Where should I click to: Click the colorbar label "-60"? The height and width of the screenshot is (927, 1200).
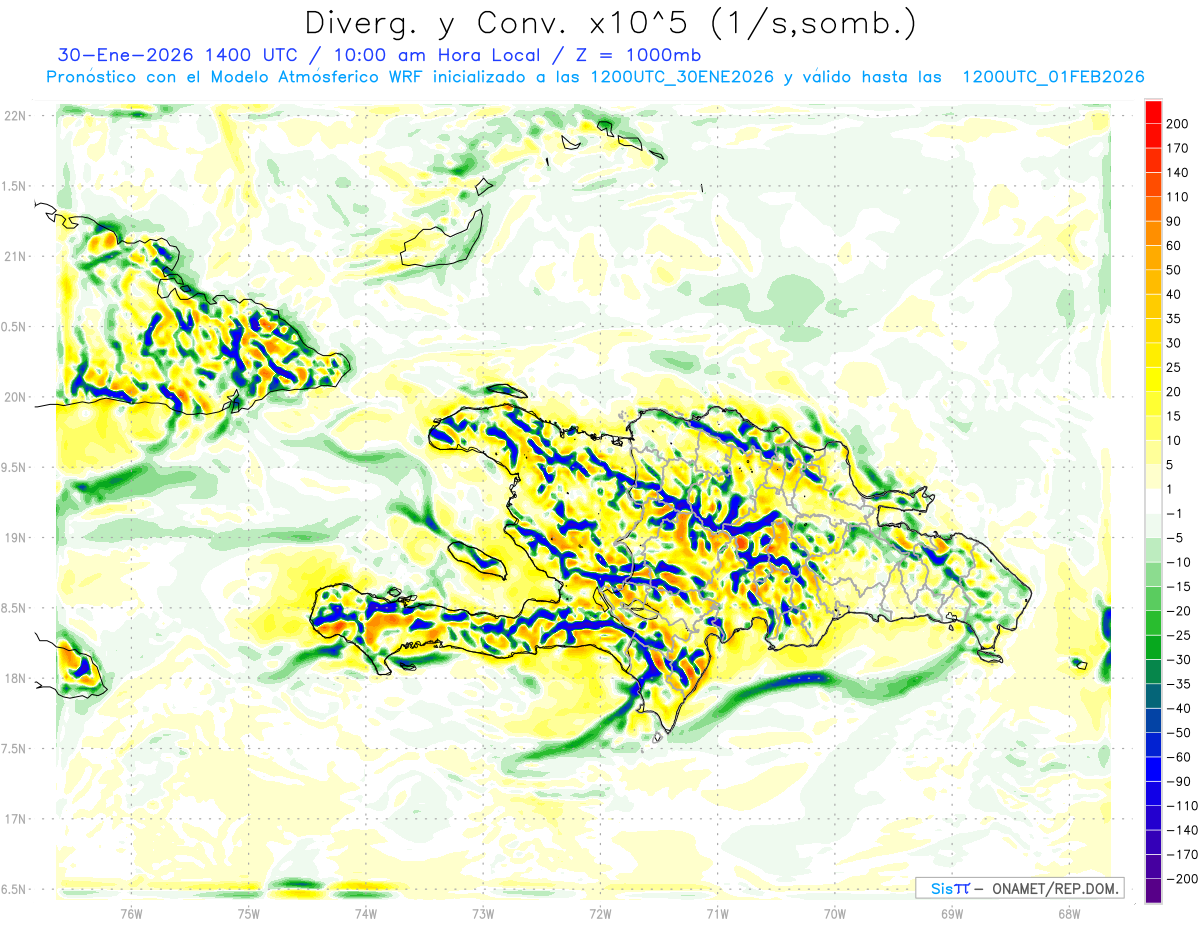pos(1178,757)
